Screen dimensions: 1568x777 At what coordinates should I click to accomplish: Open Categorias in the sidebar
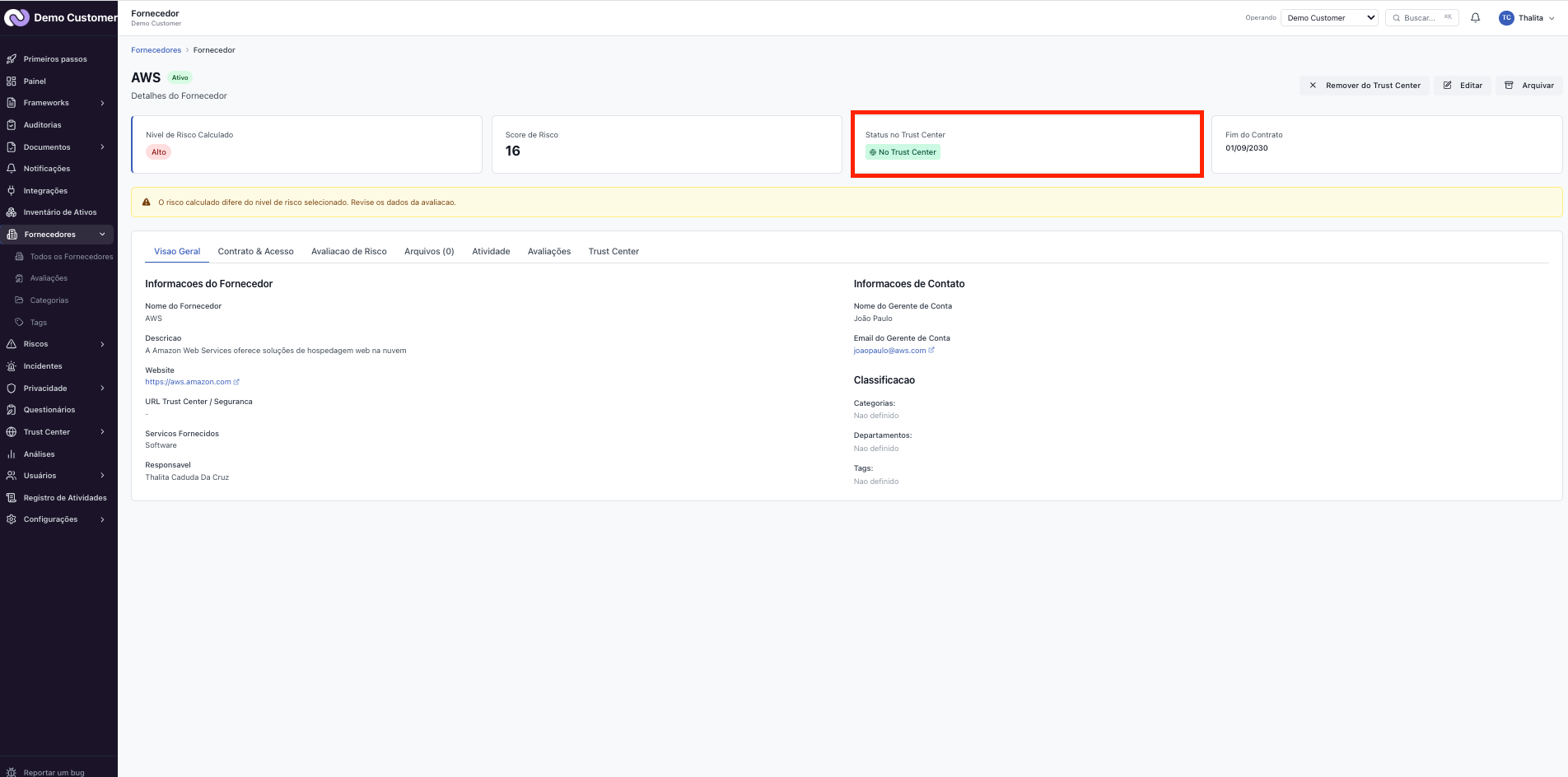coord(49,300)
